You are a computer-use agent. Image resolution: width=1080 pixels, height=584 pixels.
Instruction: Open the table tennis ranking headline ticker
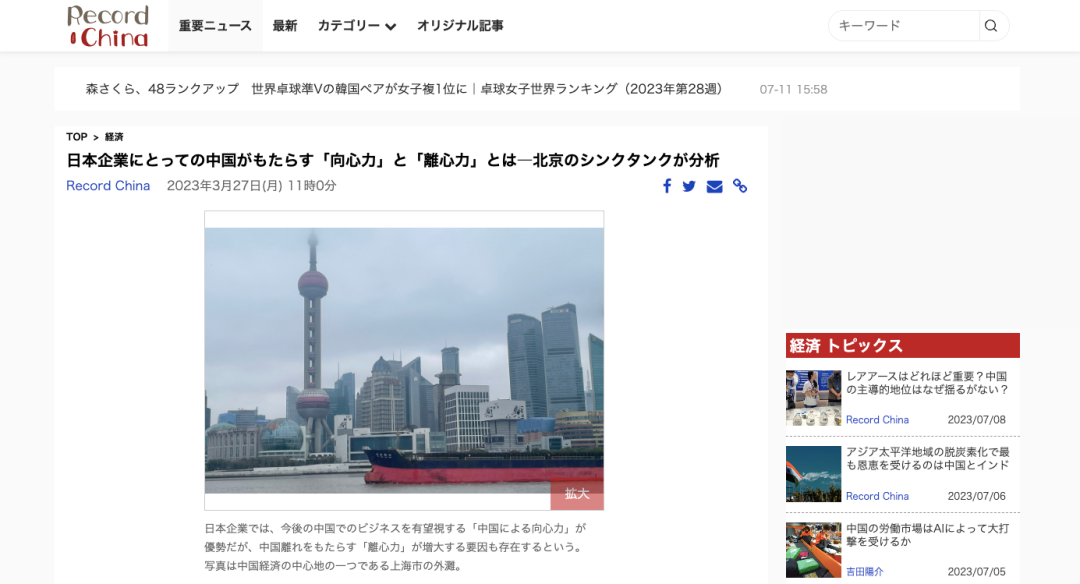pos(404,89)
